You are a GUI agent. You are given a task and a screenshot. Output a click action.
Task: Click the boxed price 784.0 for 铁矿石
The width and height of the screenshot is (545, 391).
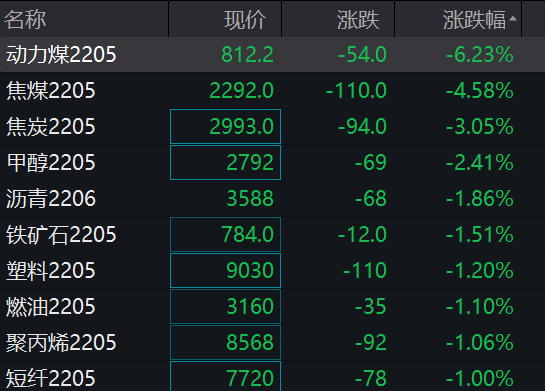point(225,234)
